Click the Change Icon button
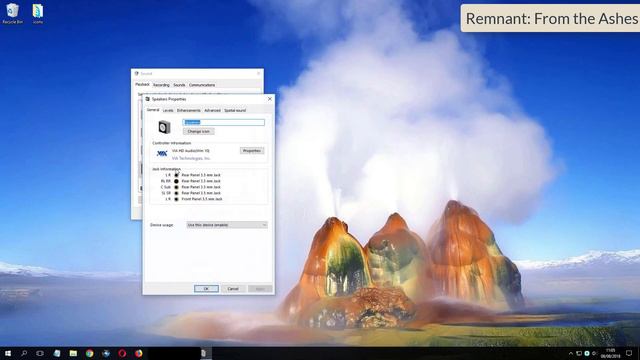Viewport: 640px width, 360px height. 198,131
